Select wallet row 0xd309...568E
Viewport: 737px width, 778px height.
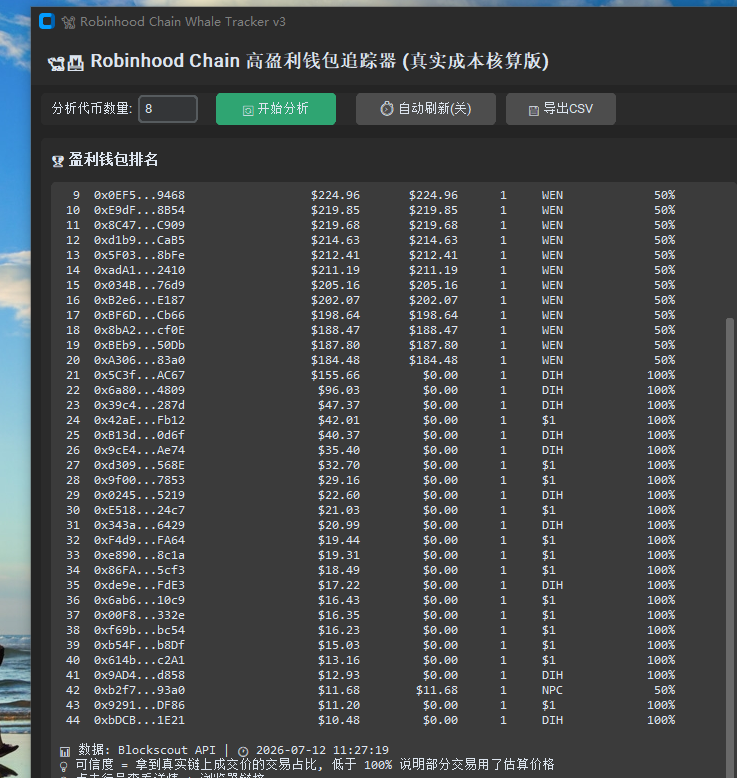pyautogui.click(x=370, y=465)
